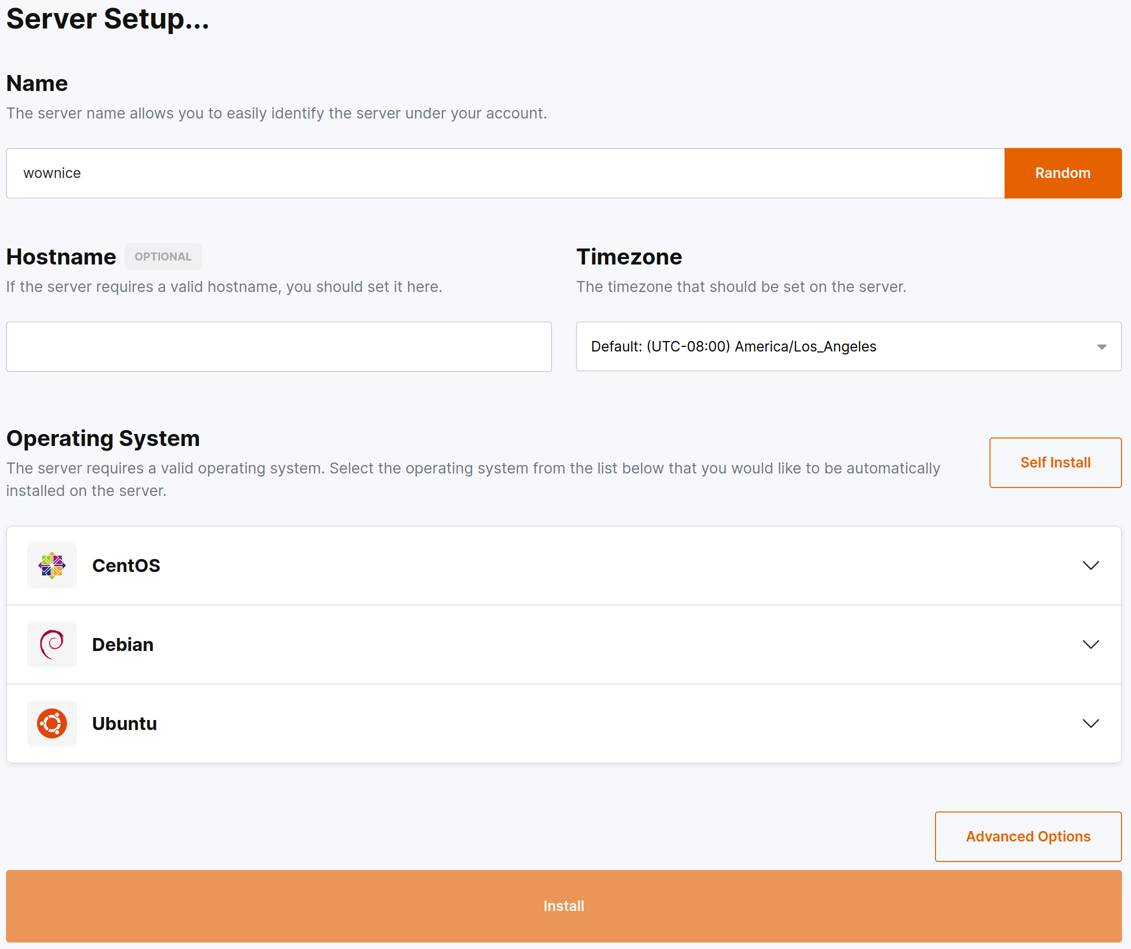Click into the empty Hostname field

[x=279, y=347]
